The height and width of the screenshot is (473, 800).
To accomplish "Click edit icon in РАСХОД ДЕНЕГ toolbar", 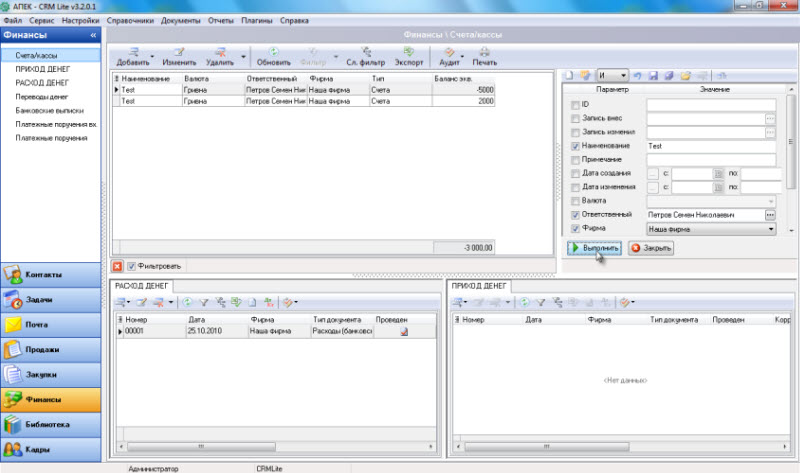I will click(141, 302).
